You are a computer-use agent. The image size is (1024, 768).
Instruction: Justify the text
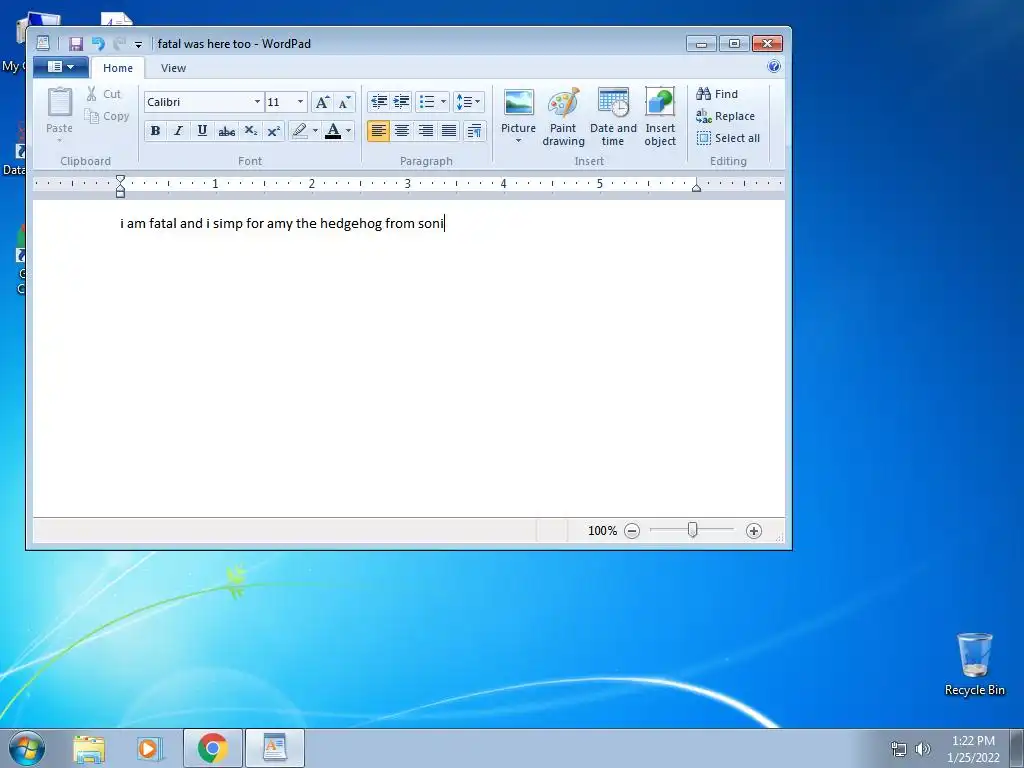pos(449,131)
